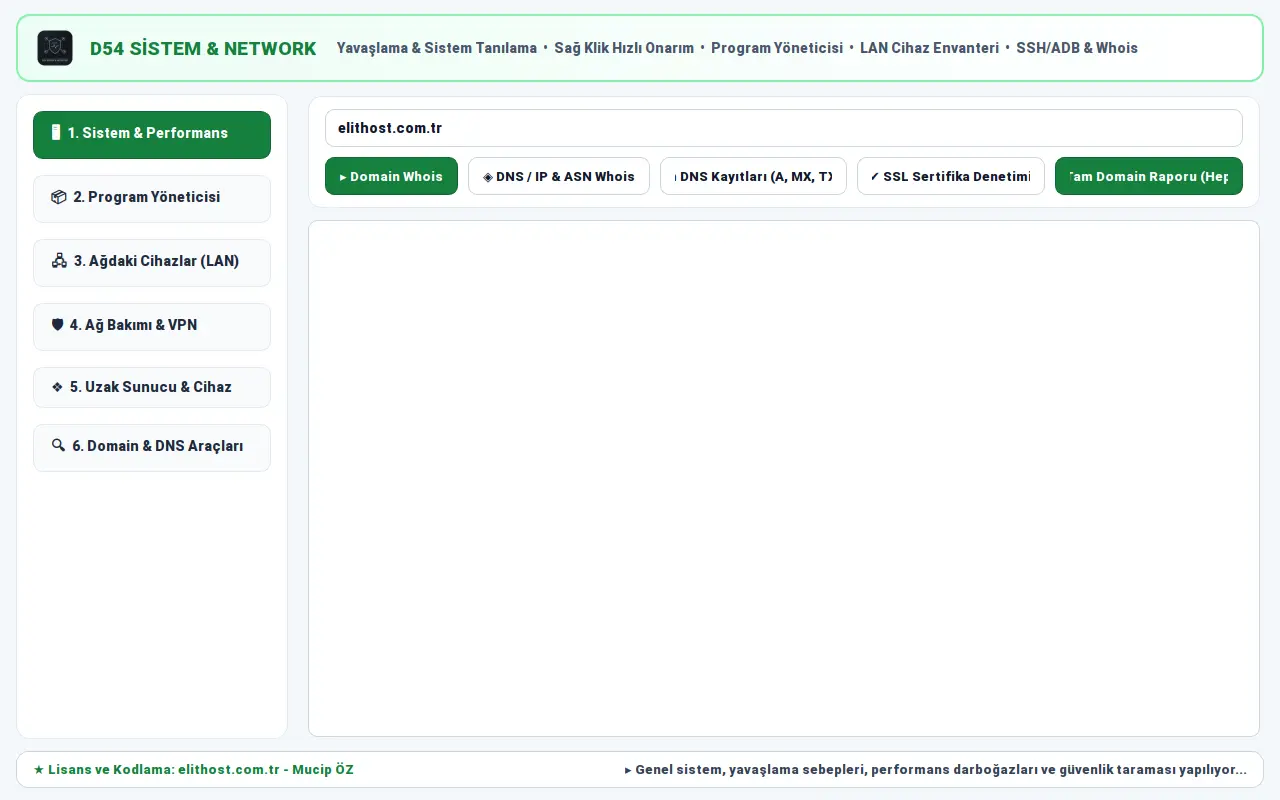Screen dimensions: 1280x800
Task: Fetch DNS Kayıtları (A, MX, TXT)
Action: pyautogui.click(x=753, y=176)
